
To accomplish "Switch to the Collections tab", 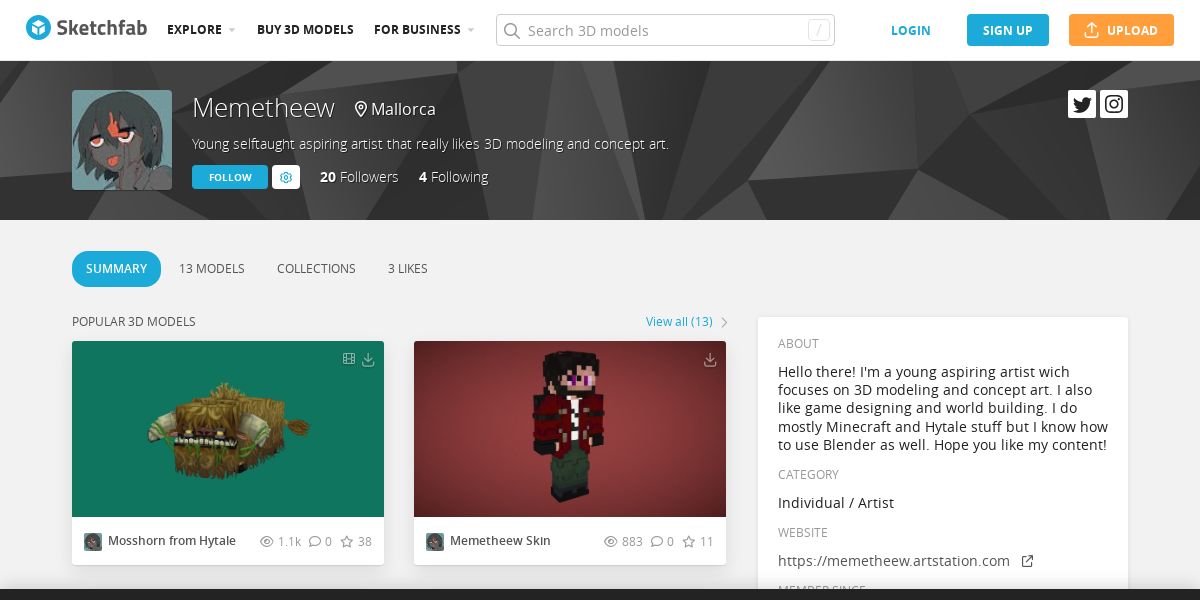I will 316,268.
